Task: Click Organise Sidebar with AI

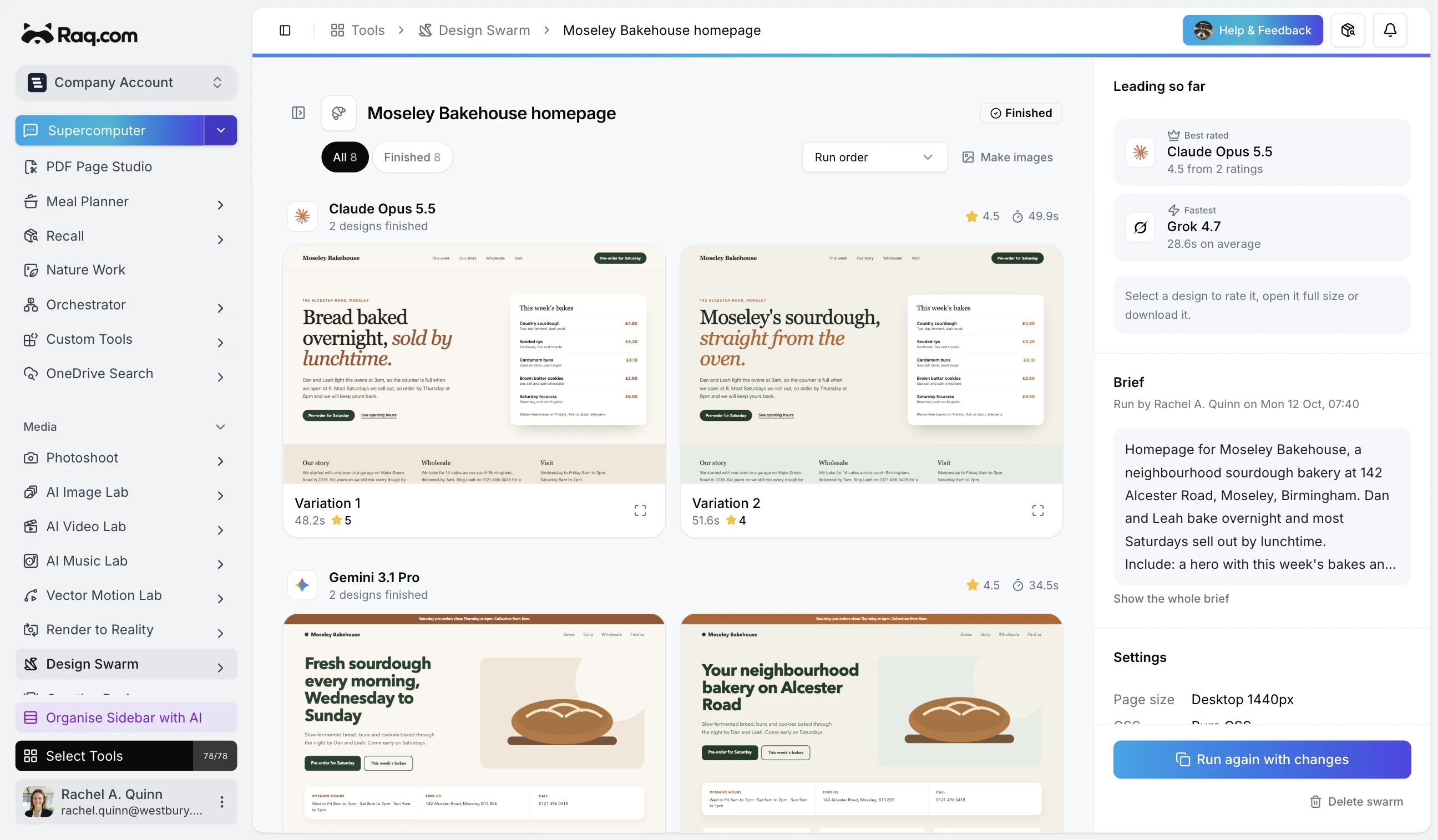Action: (125, 717)
